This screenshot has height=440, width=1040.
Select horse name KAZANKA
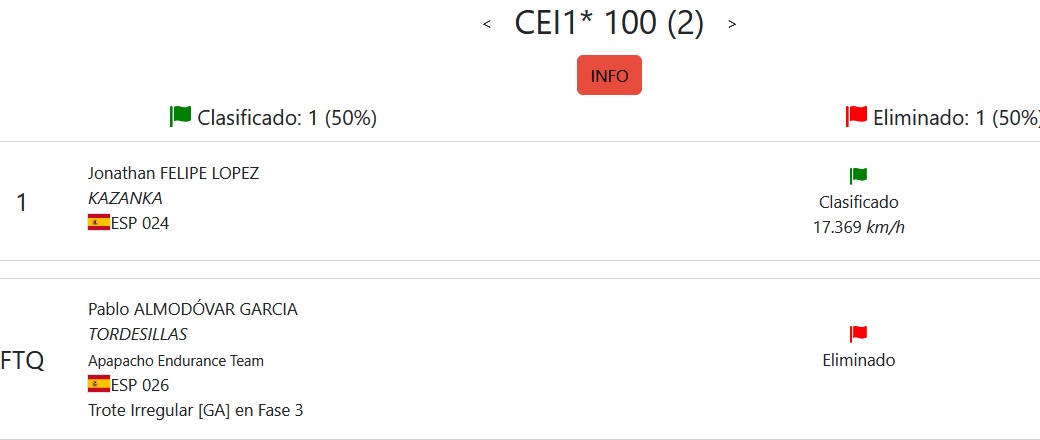(x=125, y=198)
